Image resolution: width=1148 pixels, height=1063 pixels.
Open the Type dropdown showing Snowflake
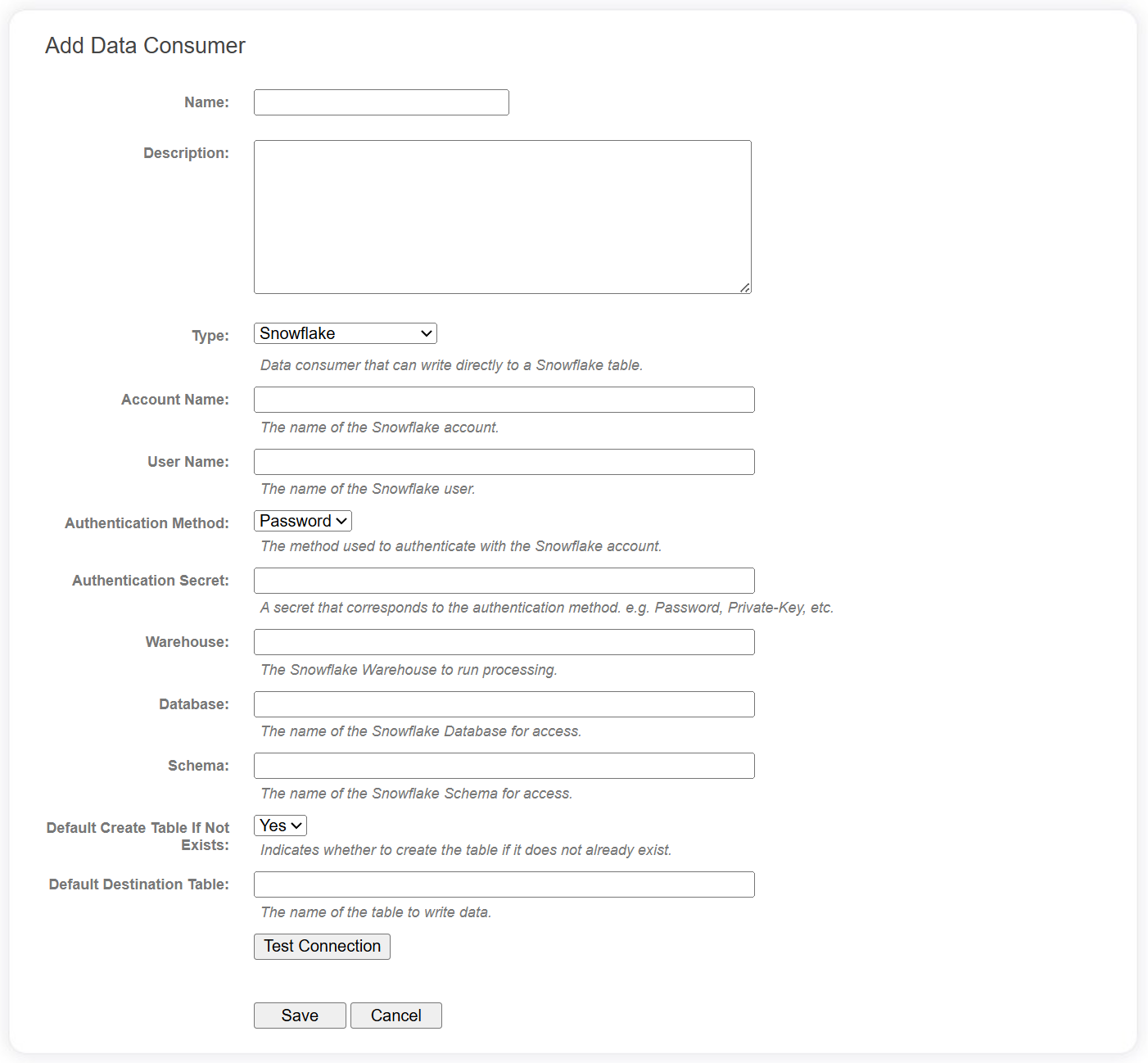[x=346, y=333]
